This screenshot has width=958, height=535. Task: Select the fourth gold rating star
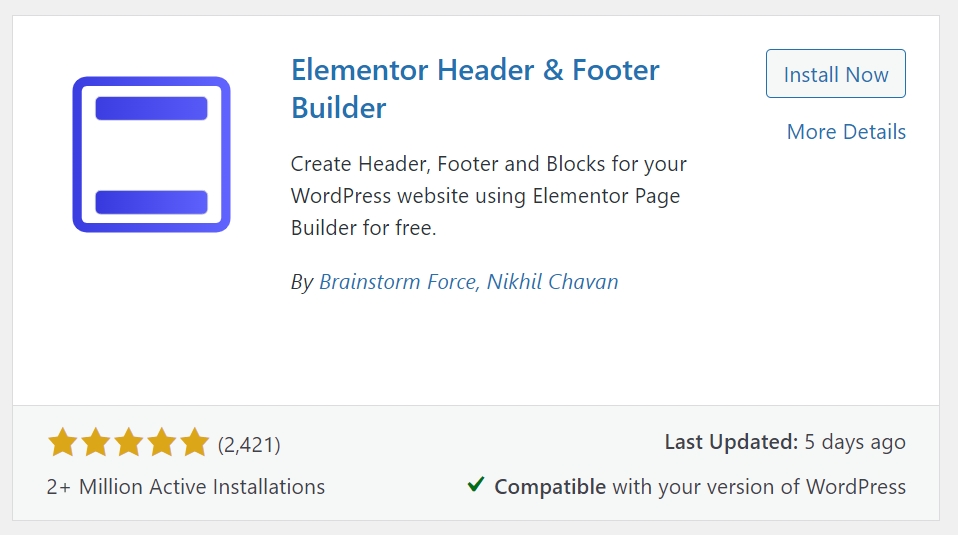[x=162, y=442]
